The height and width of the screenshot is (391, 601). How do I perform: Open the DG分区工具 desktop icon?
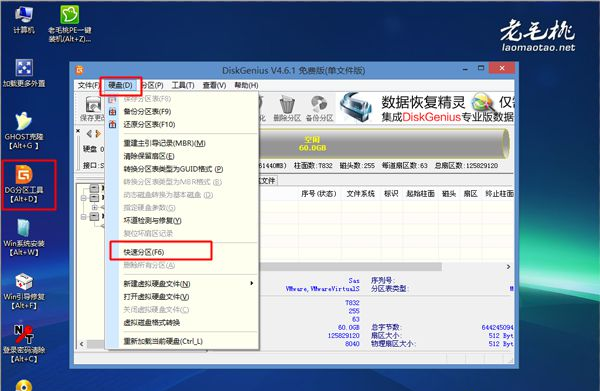(25, 183)
